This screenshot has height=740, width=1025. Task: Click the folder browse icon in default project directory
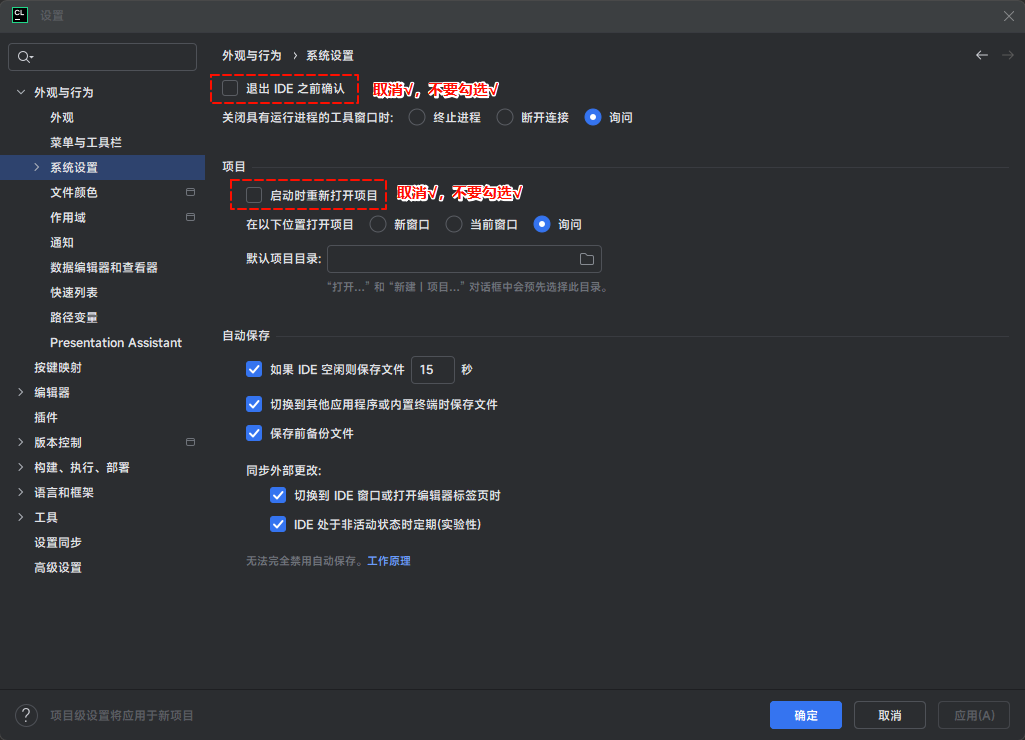587,259
